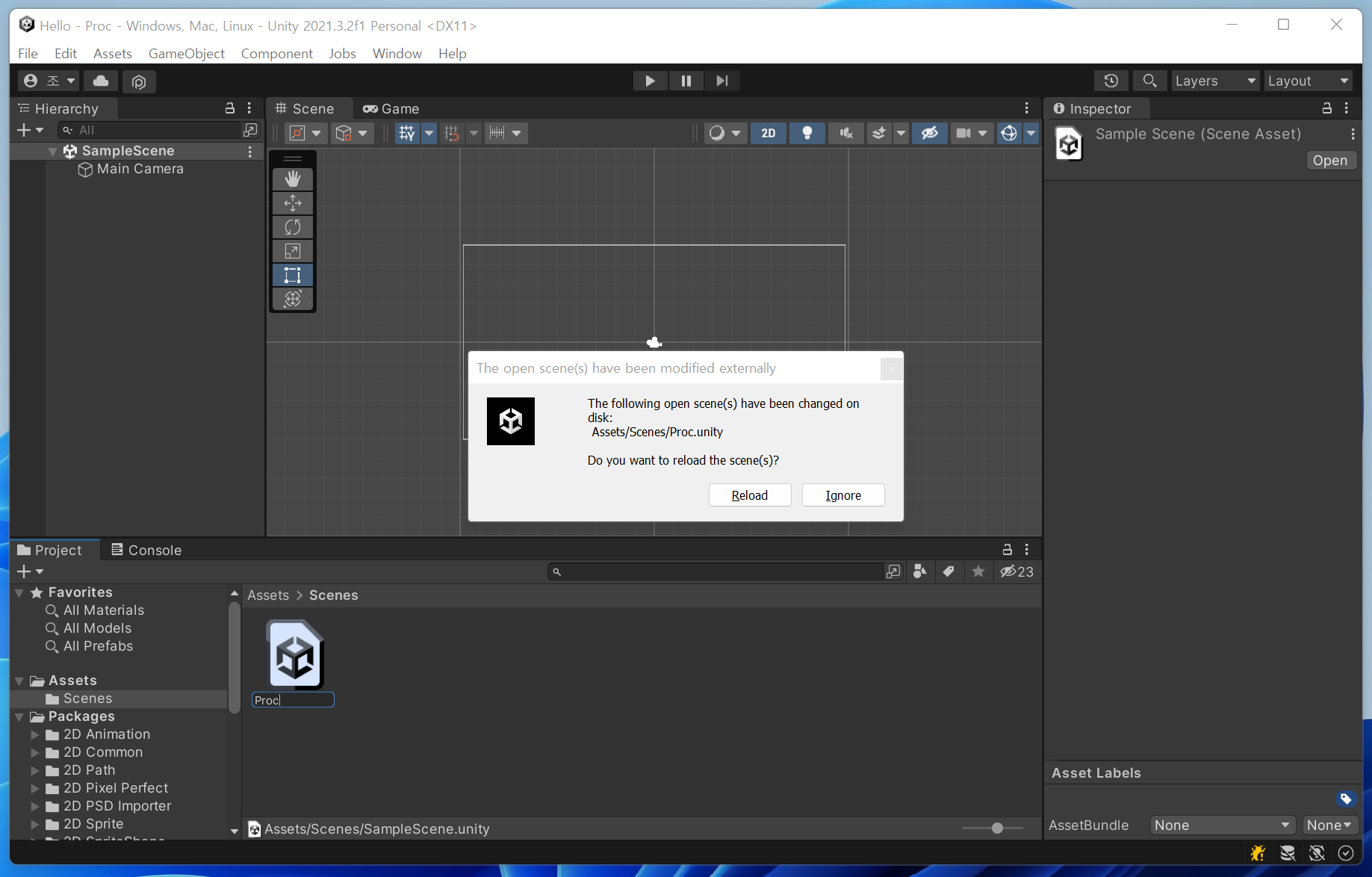
Task: Collapse the Packages section
Action: 19,716
